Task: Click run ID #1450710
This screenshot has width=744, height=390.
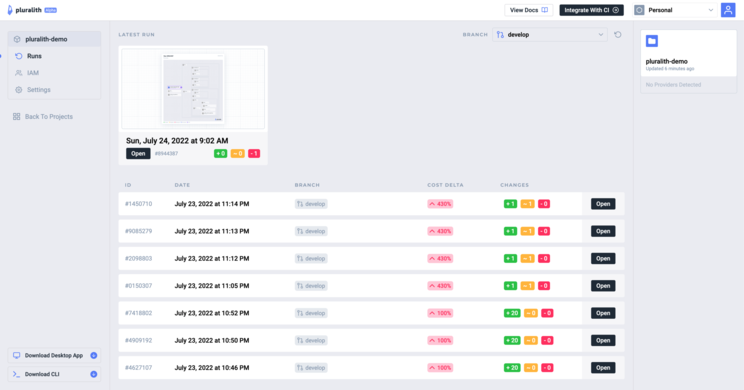Action: point(139,204)
